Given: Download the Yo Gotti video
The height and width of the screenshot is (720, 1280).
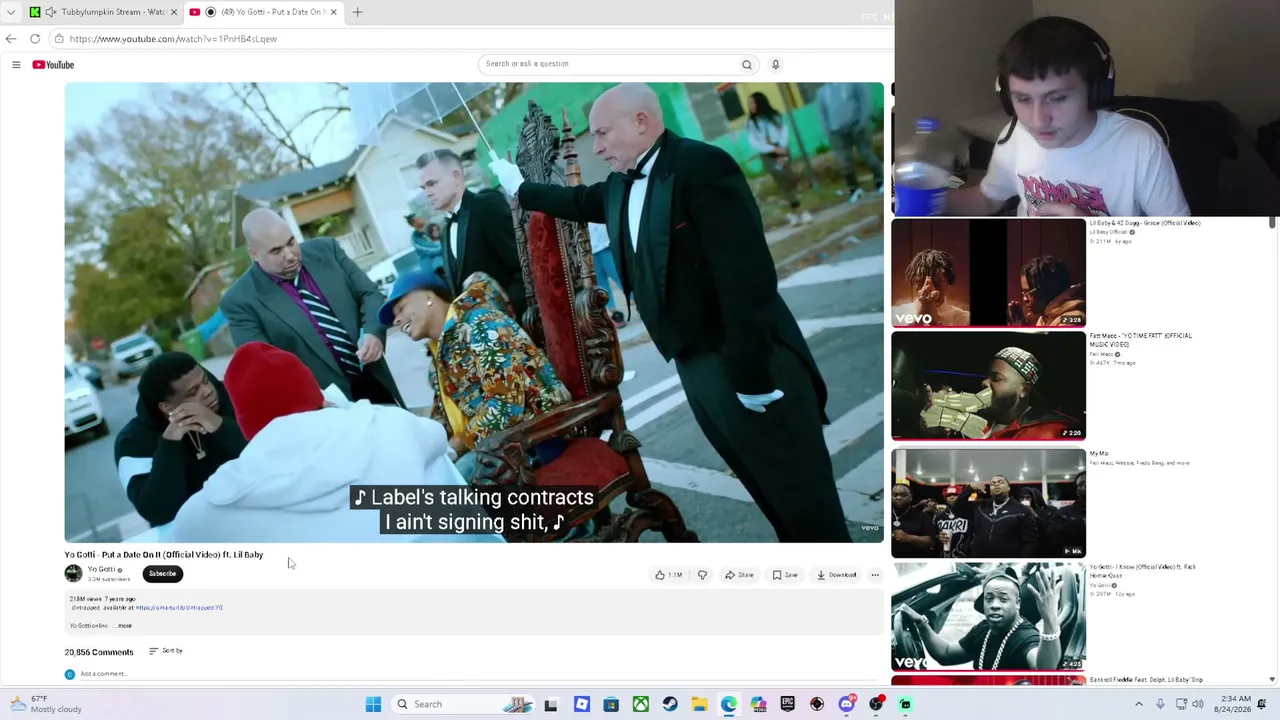Looking at the screenshot, I should [837, 575].
